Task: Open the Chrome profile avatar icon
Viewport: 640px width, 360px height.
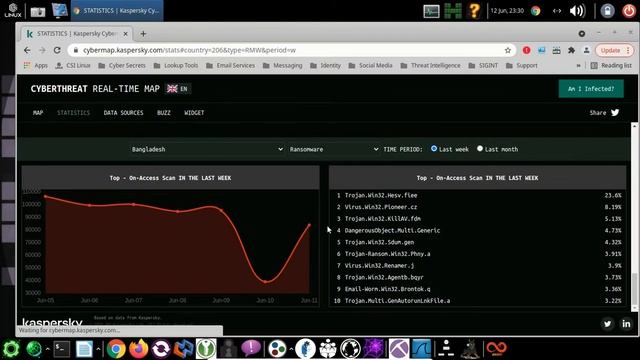Action: [587, 50]
